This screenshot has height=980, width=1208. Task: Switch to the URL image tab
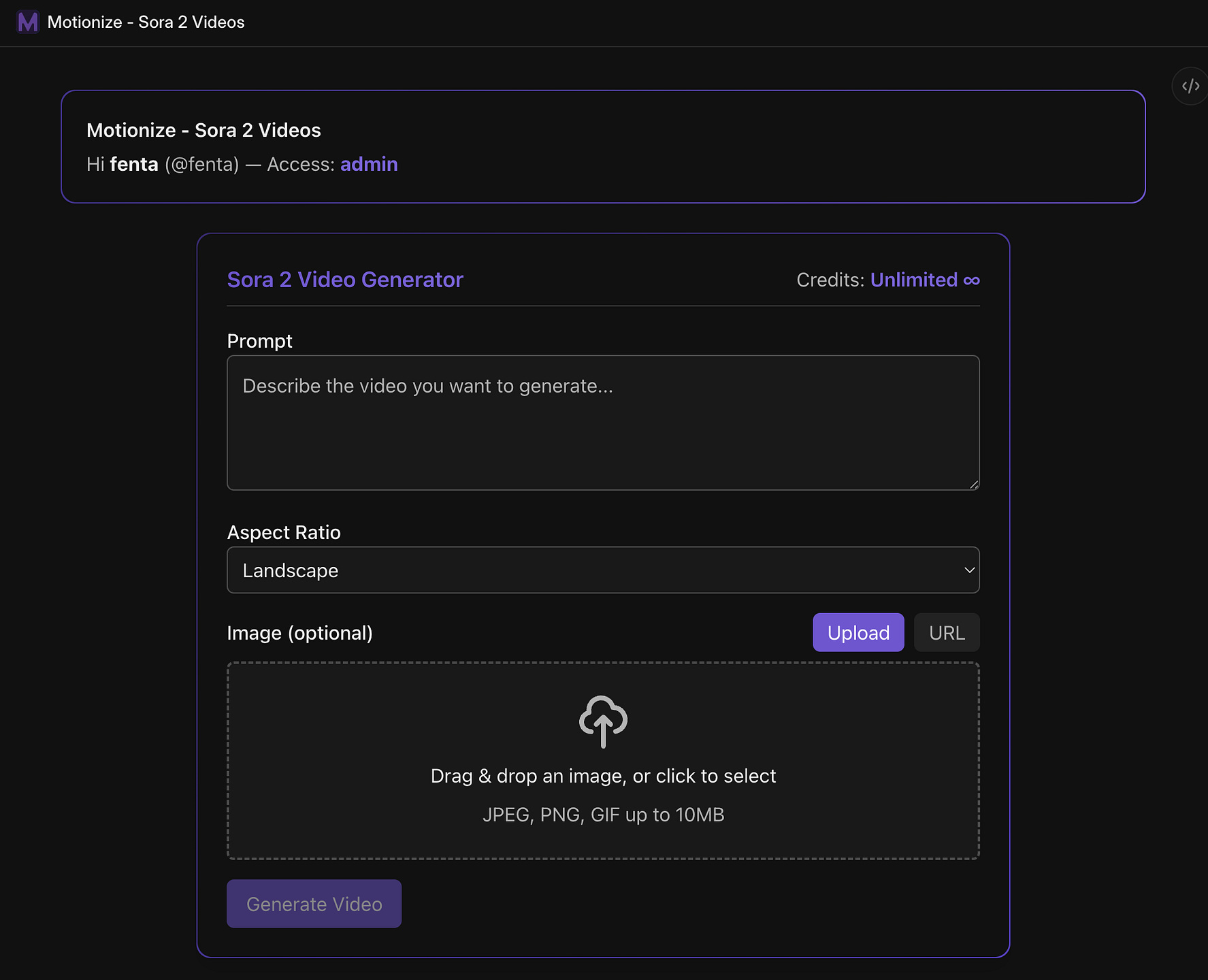pos(947,633)
